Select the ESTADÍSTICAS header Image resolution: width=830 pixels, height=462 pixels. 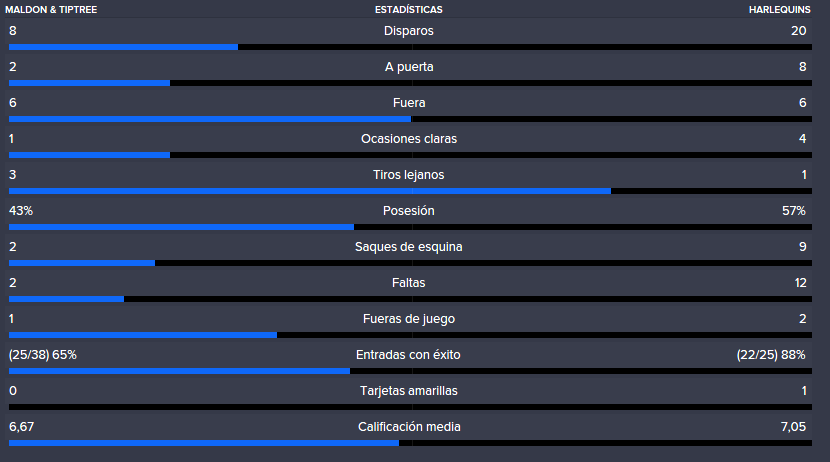(x=408, y=10)
